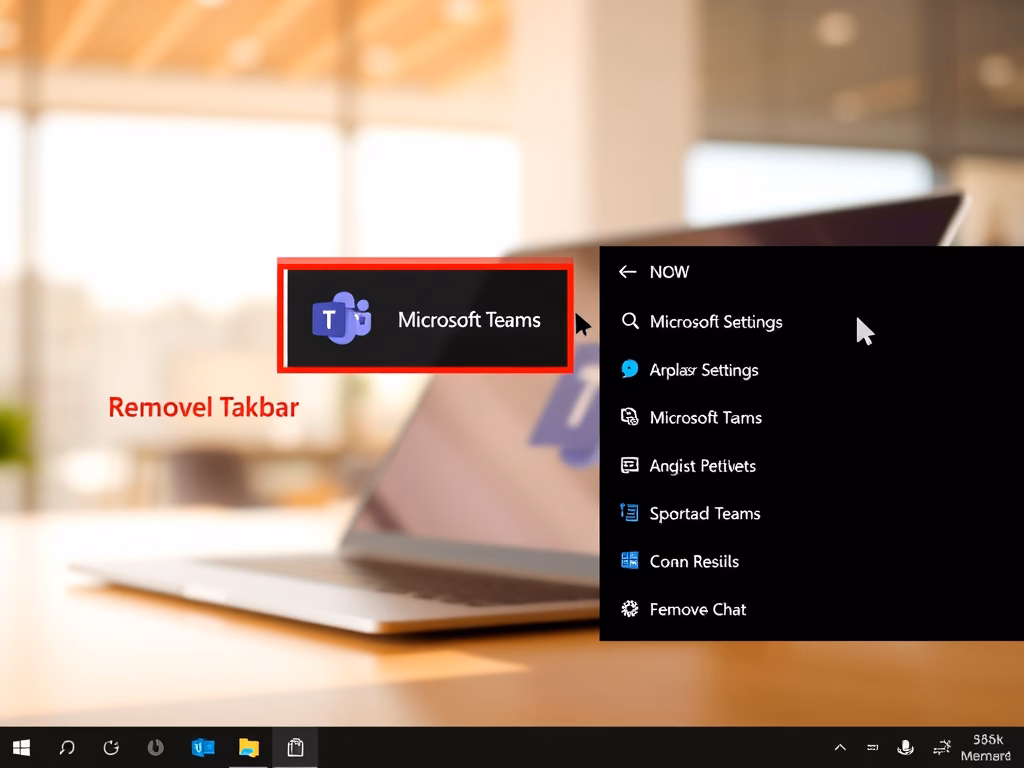Show hidden tray icons chevron
The image size is (1024, 768).
coord(840,747)
